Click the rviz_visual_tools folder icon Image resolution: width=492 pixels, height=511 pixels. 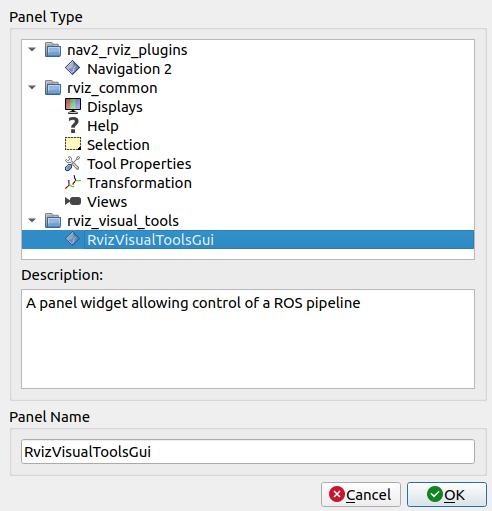pos(53,220)
